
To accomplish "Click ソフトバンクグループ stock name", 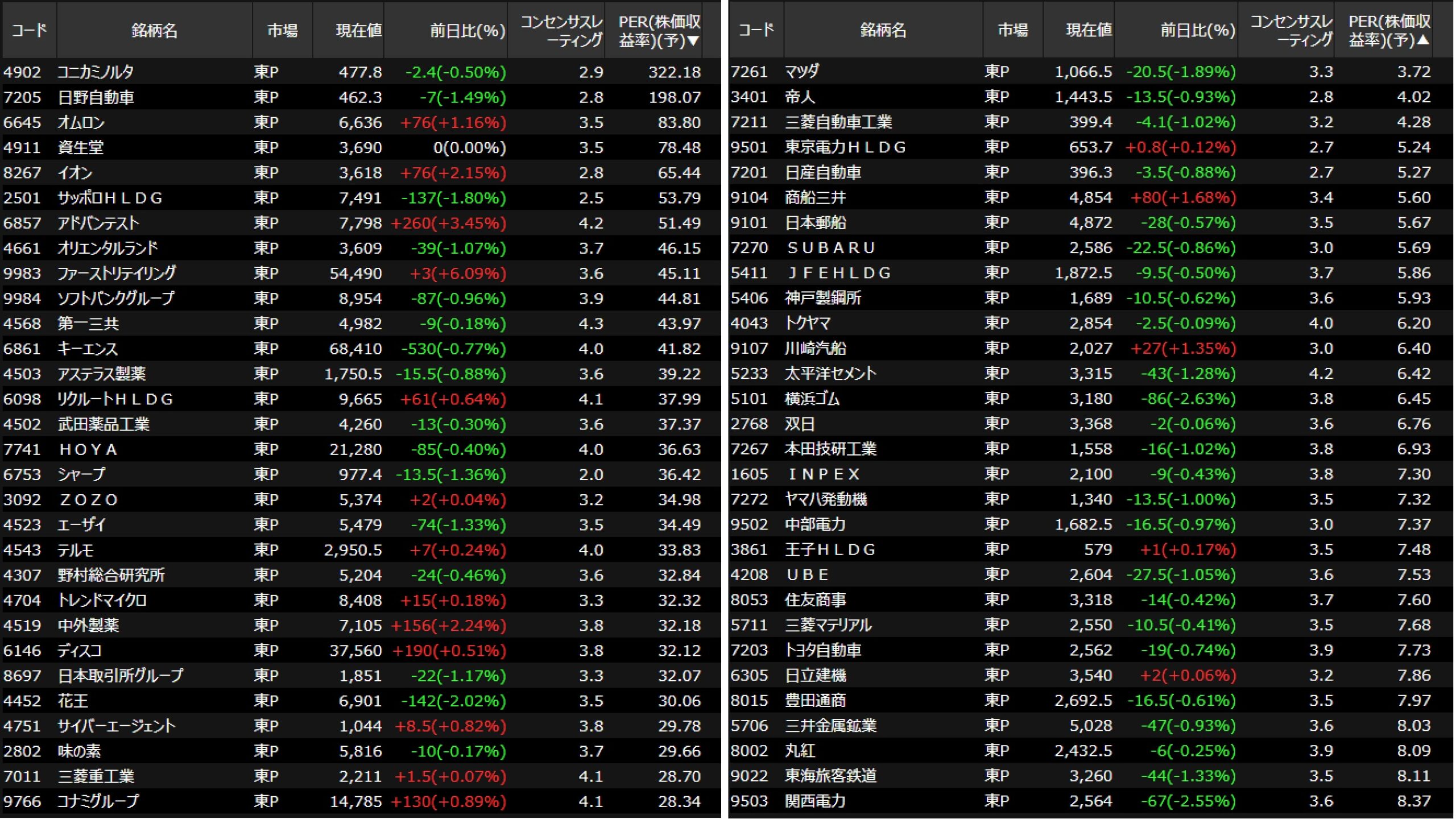I will 116,299.
